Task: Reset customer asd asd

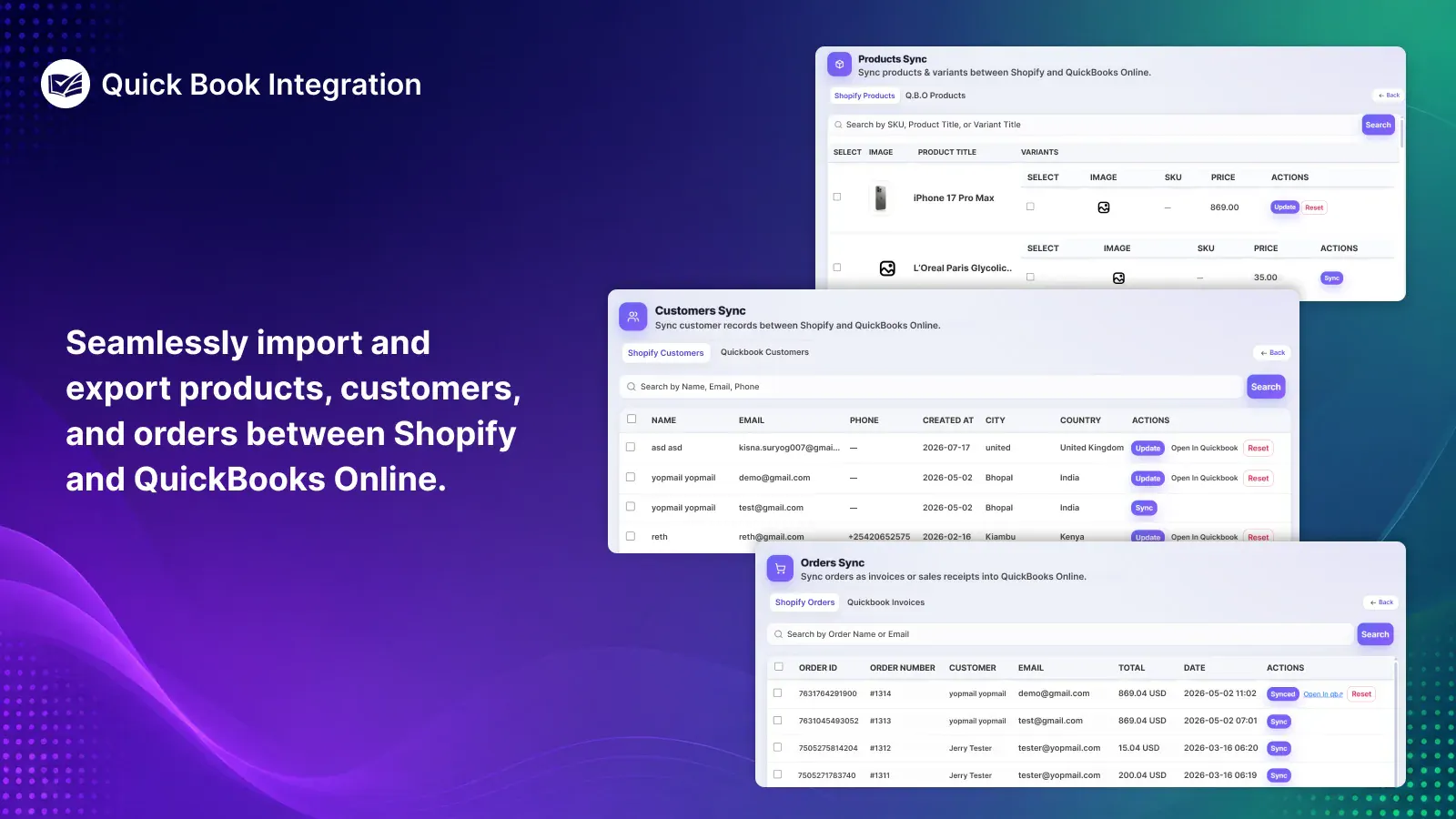Action: click(1259, 449)
